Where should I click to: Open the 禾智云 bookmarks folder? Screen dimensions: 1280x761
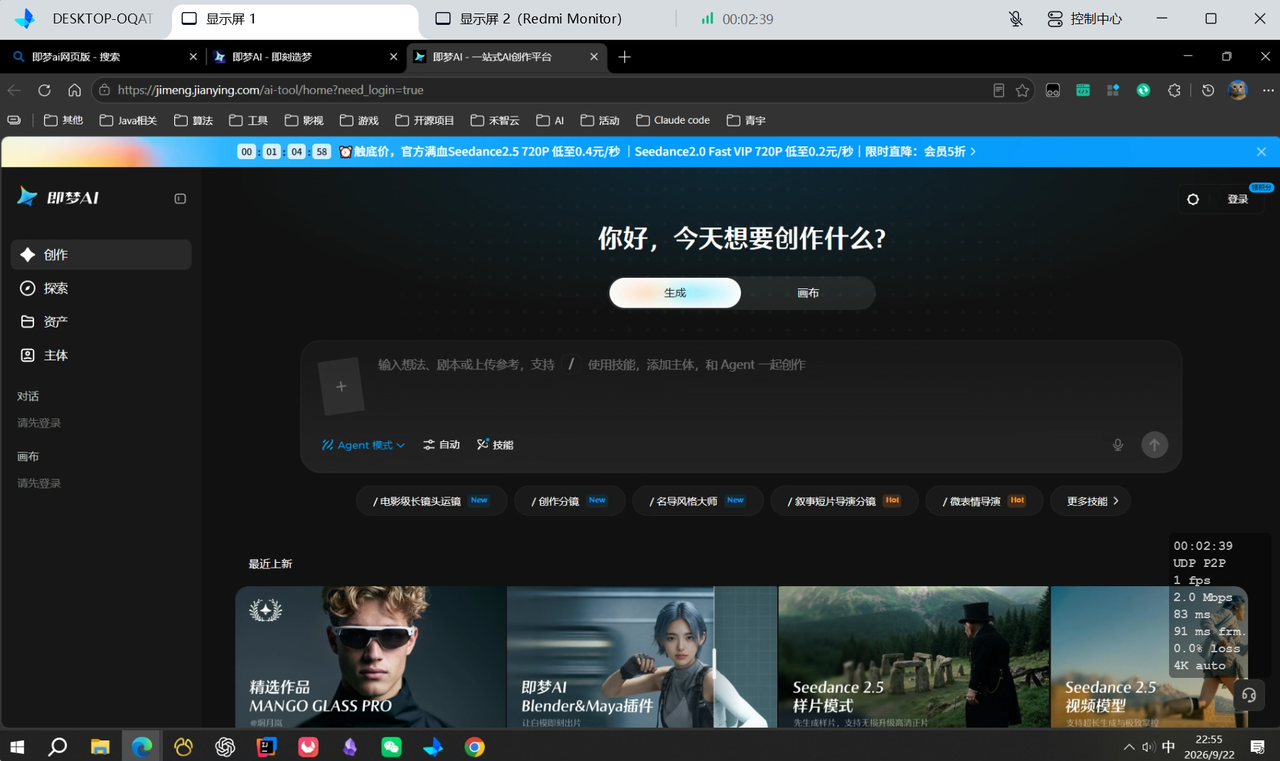496,120
